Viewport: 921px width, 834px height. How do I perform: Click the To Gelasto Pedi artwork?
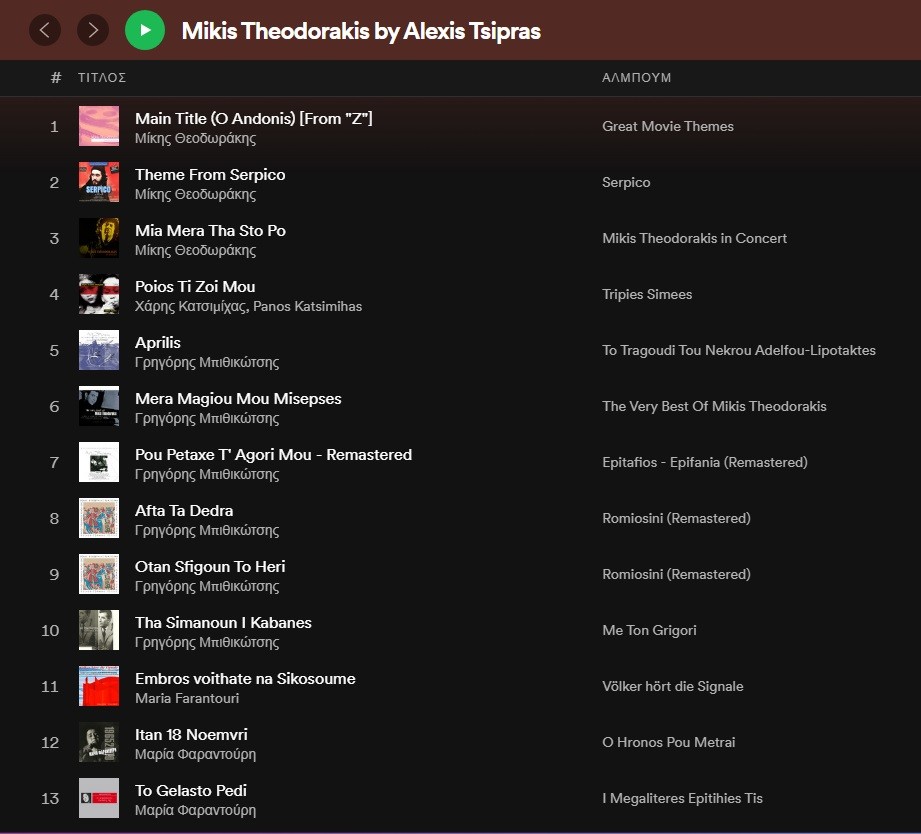(x=99, y=798)
